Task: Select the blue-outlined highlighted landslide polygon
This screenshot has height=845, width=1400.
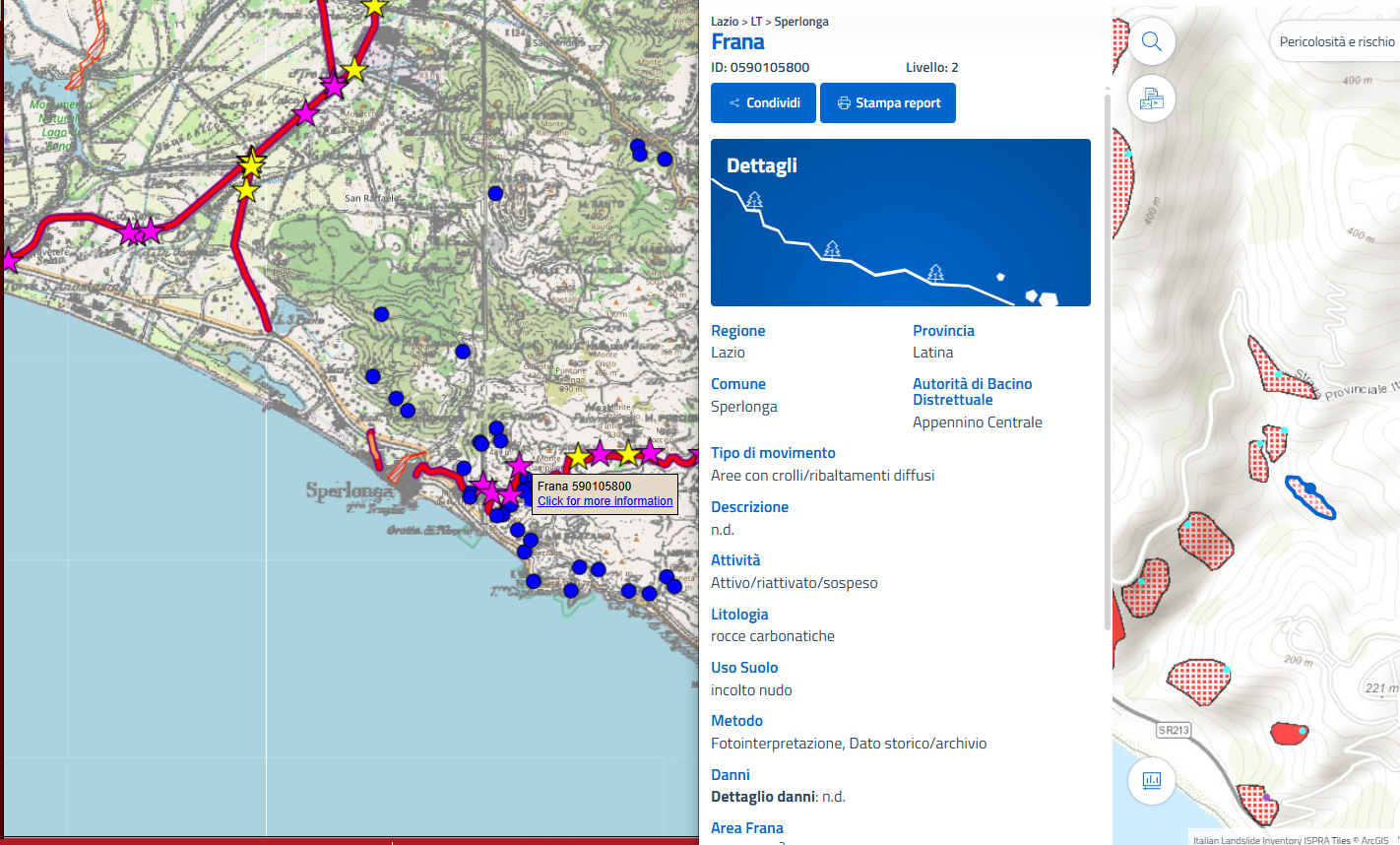Action: coord(1310,496)
